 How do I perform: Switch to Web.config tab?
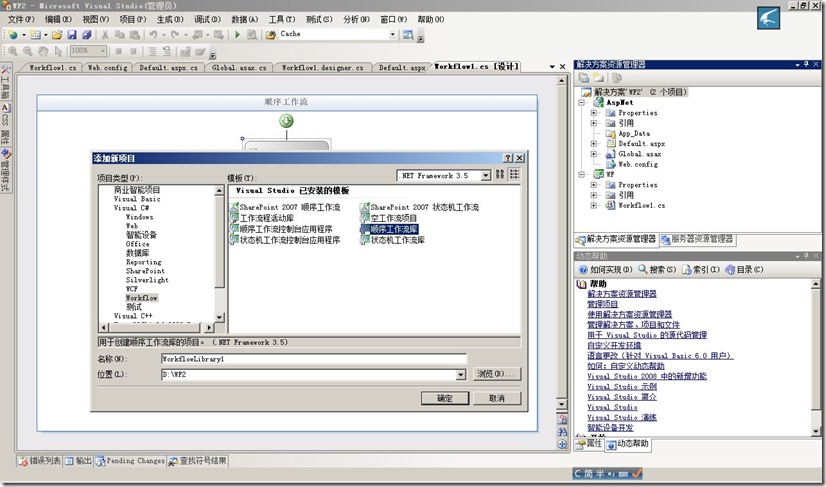coord(107,67)
